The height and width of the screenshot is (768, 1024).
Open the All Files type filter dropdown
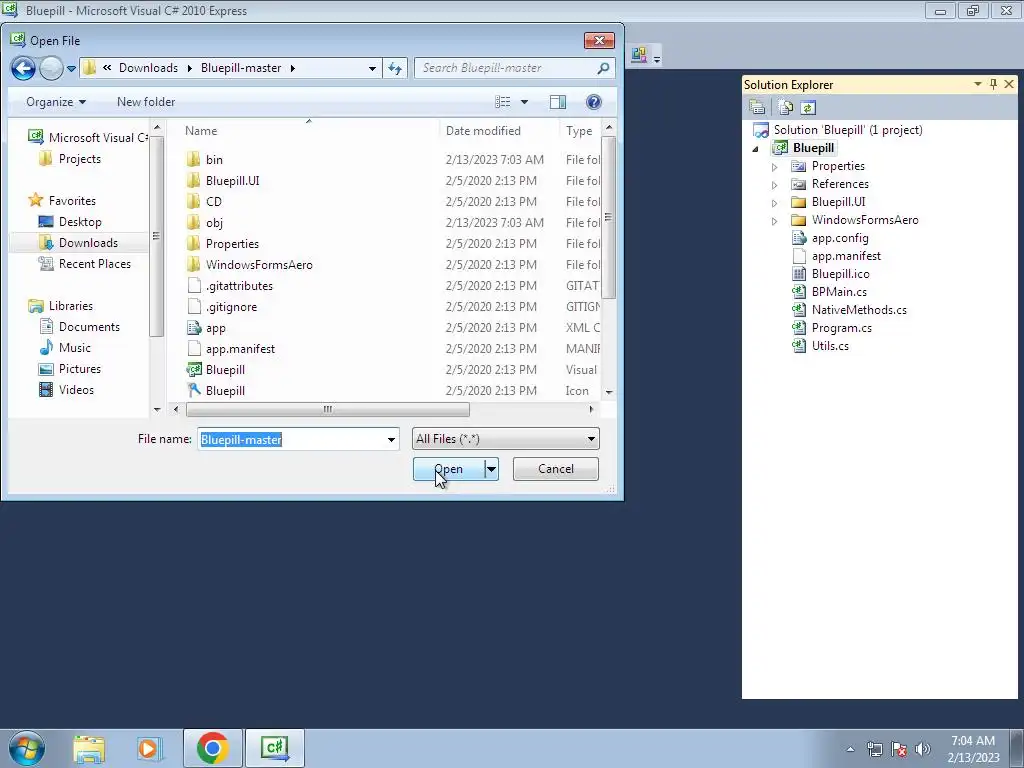pyautogui.click(x=505, y=439)
